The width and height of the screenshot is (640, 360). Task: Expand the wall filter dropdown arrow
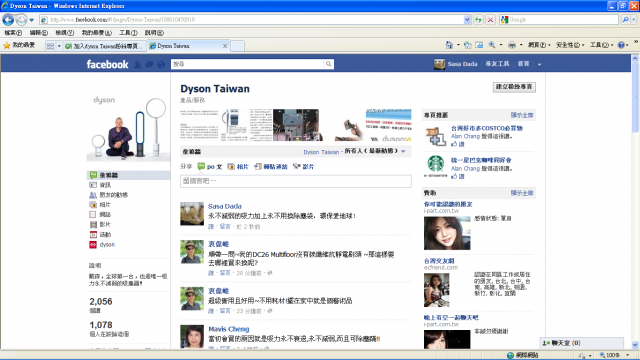tap(403, 151)
